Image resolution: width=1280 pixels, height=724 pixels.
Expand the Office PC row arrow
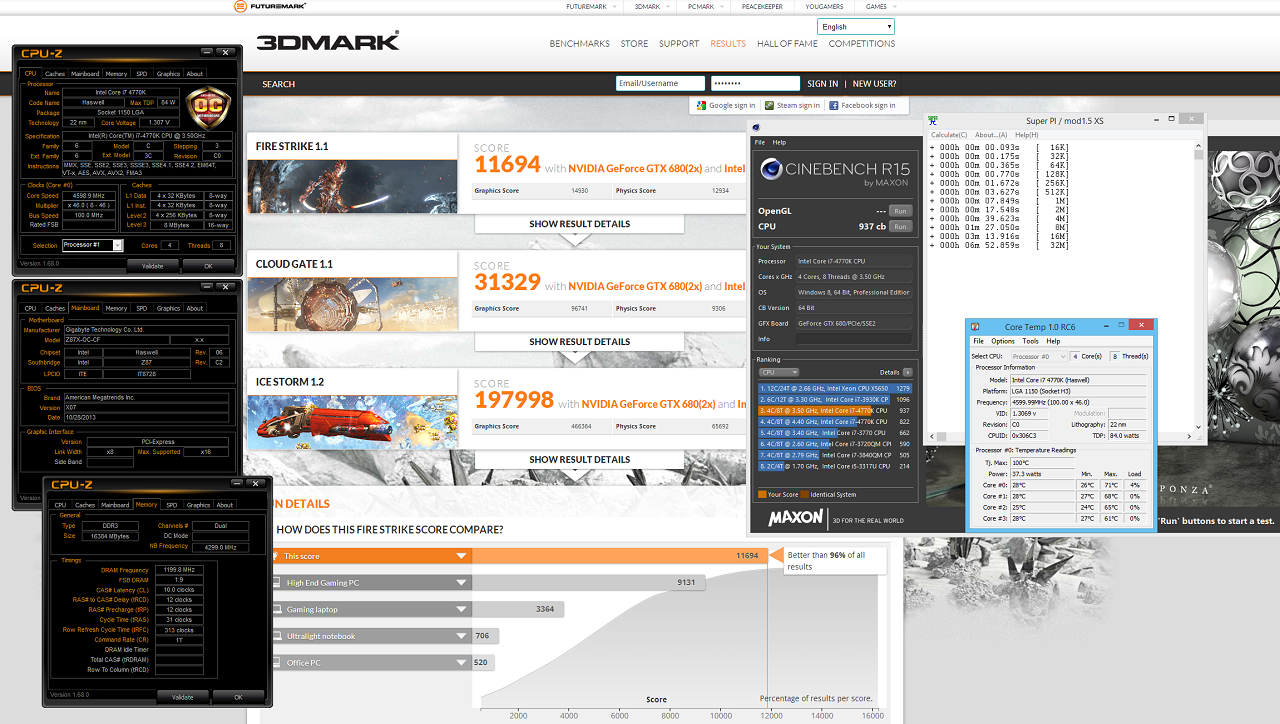[x=461, y=662]
